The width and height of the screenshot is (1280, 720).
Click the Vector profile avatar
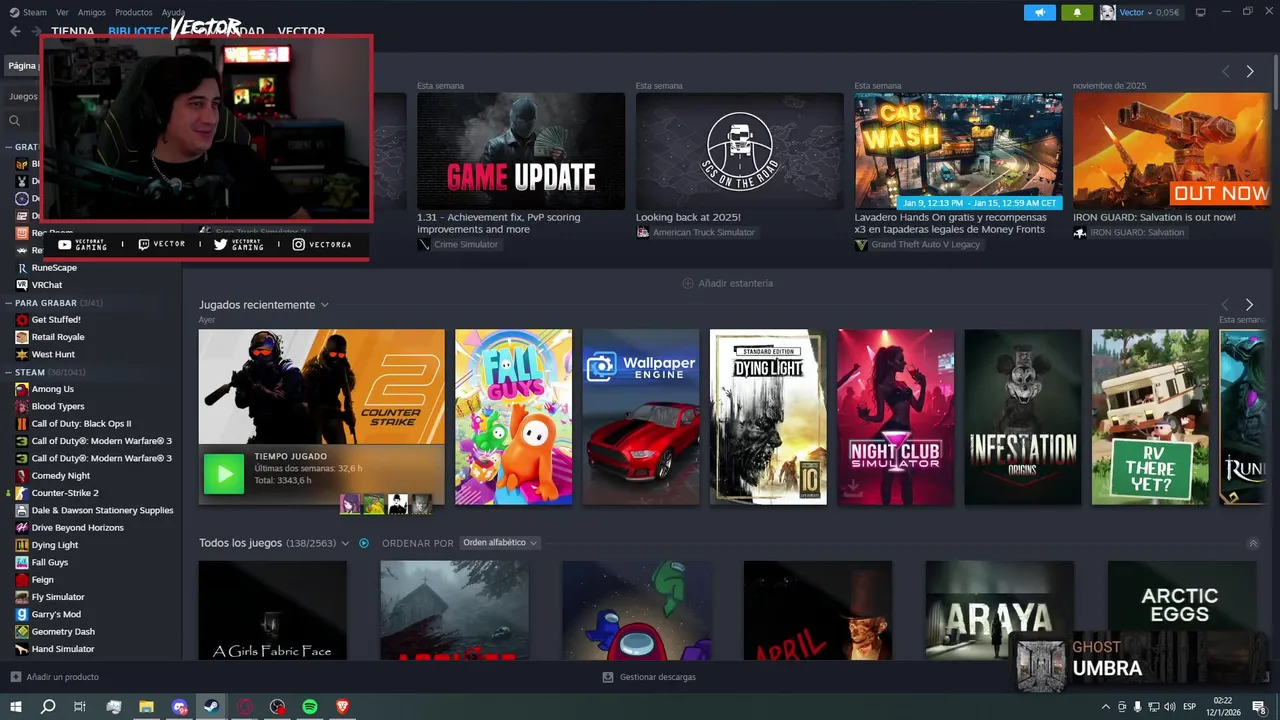coord(1108,12)
